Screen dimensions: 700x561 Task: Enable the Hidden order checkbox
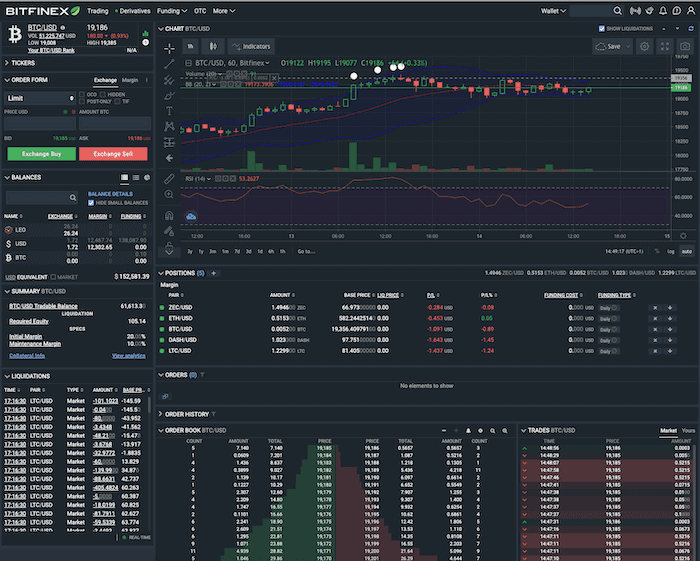[x=103, y=95]
